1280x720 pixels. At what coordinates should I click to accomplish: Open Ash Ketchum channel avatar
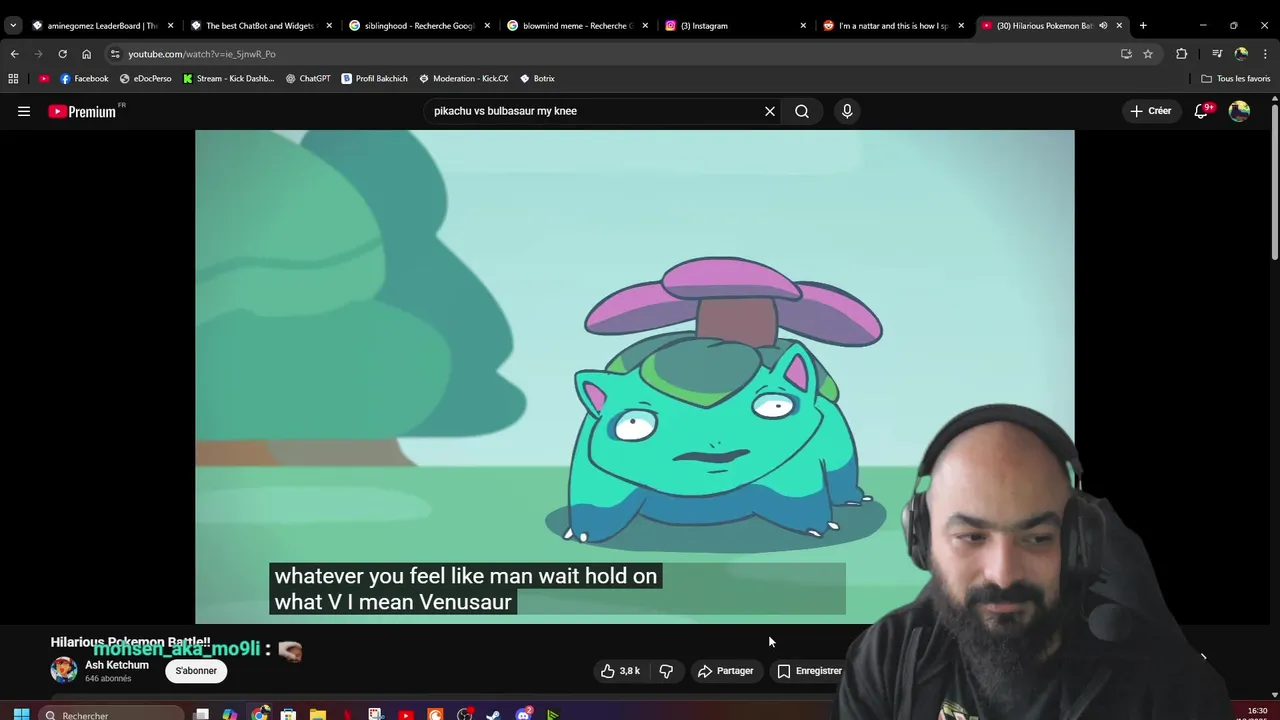point(64,670)
